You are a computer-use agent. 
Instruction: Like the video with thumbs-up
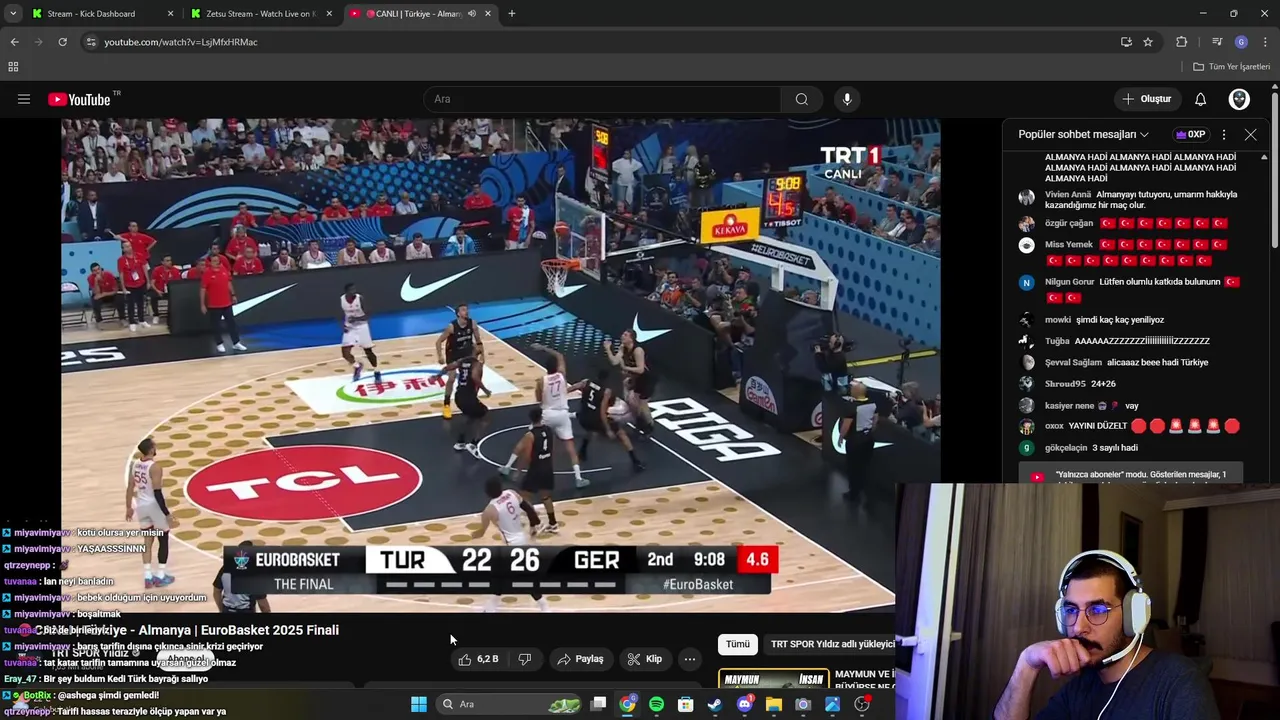(x=478, y=659)
